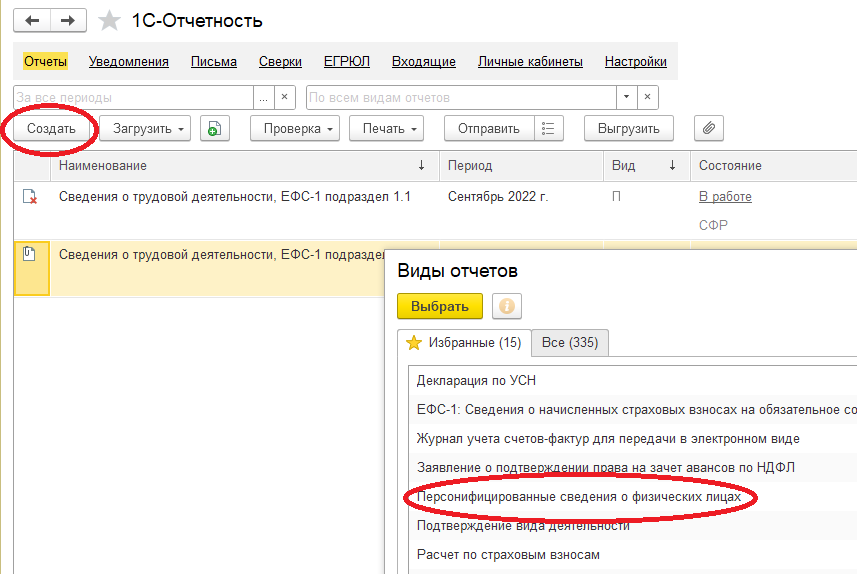Open the Проверка dropdown menu

pos(295,128)
